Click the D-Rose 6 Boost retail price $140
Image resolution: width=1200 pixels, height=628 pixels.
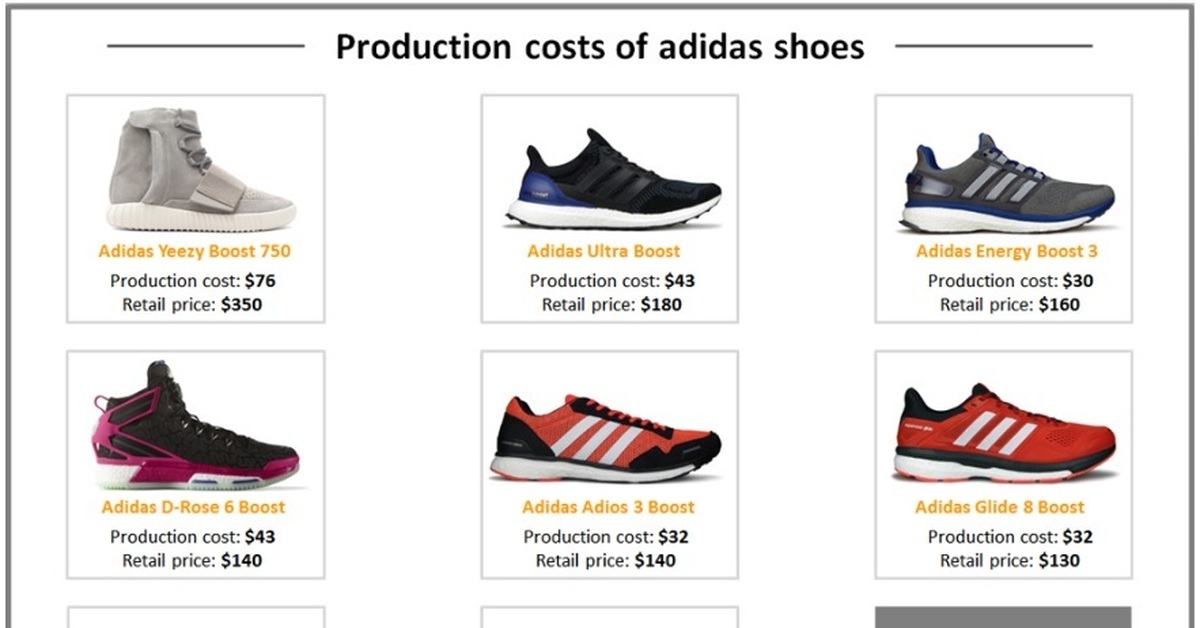pos(241,561)
